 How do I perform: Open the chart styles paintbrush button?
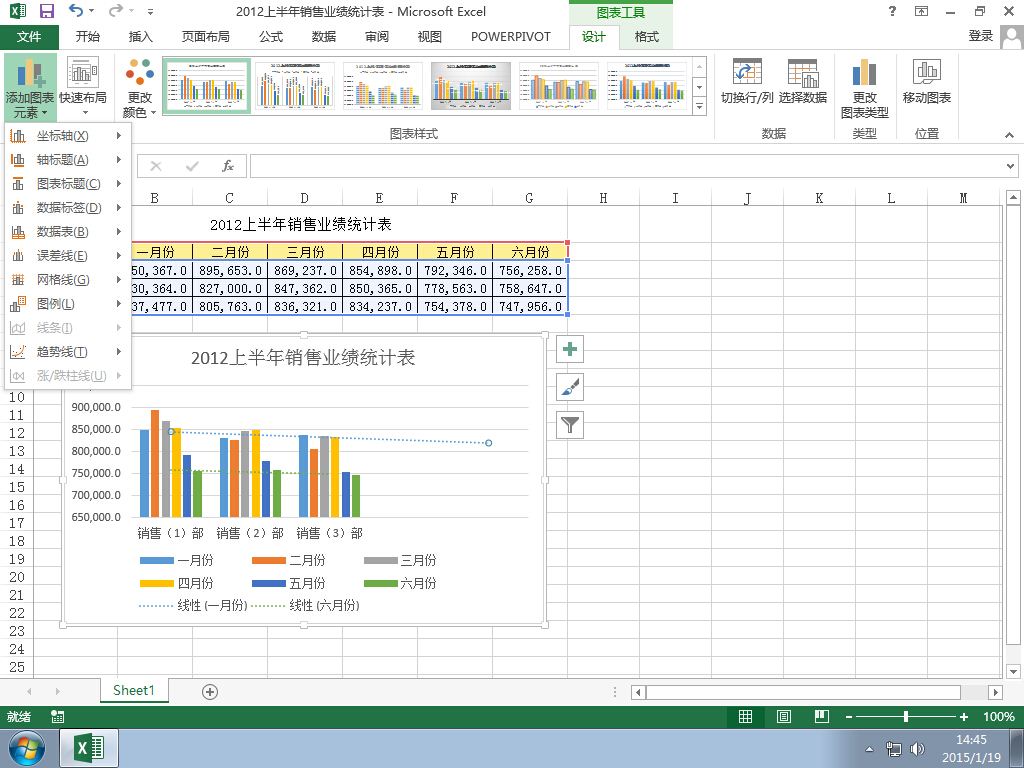tap(569, 387)
